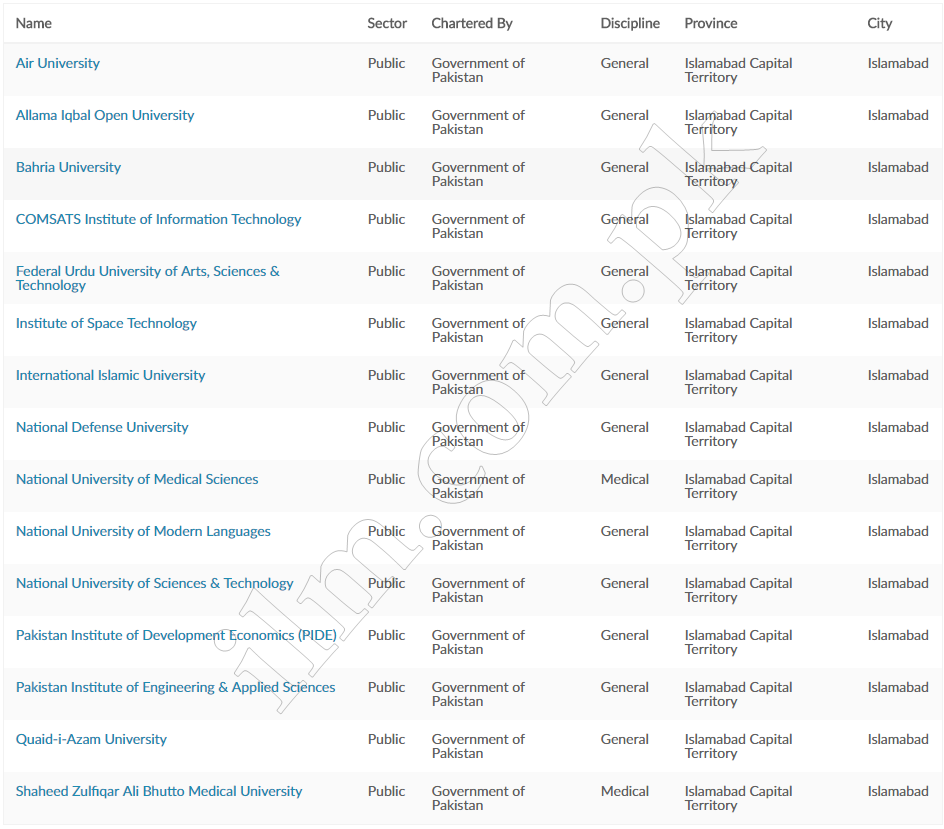Select Institute of Space Technology link
This screenshot has height=829, width=944.
click(106, 323)
